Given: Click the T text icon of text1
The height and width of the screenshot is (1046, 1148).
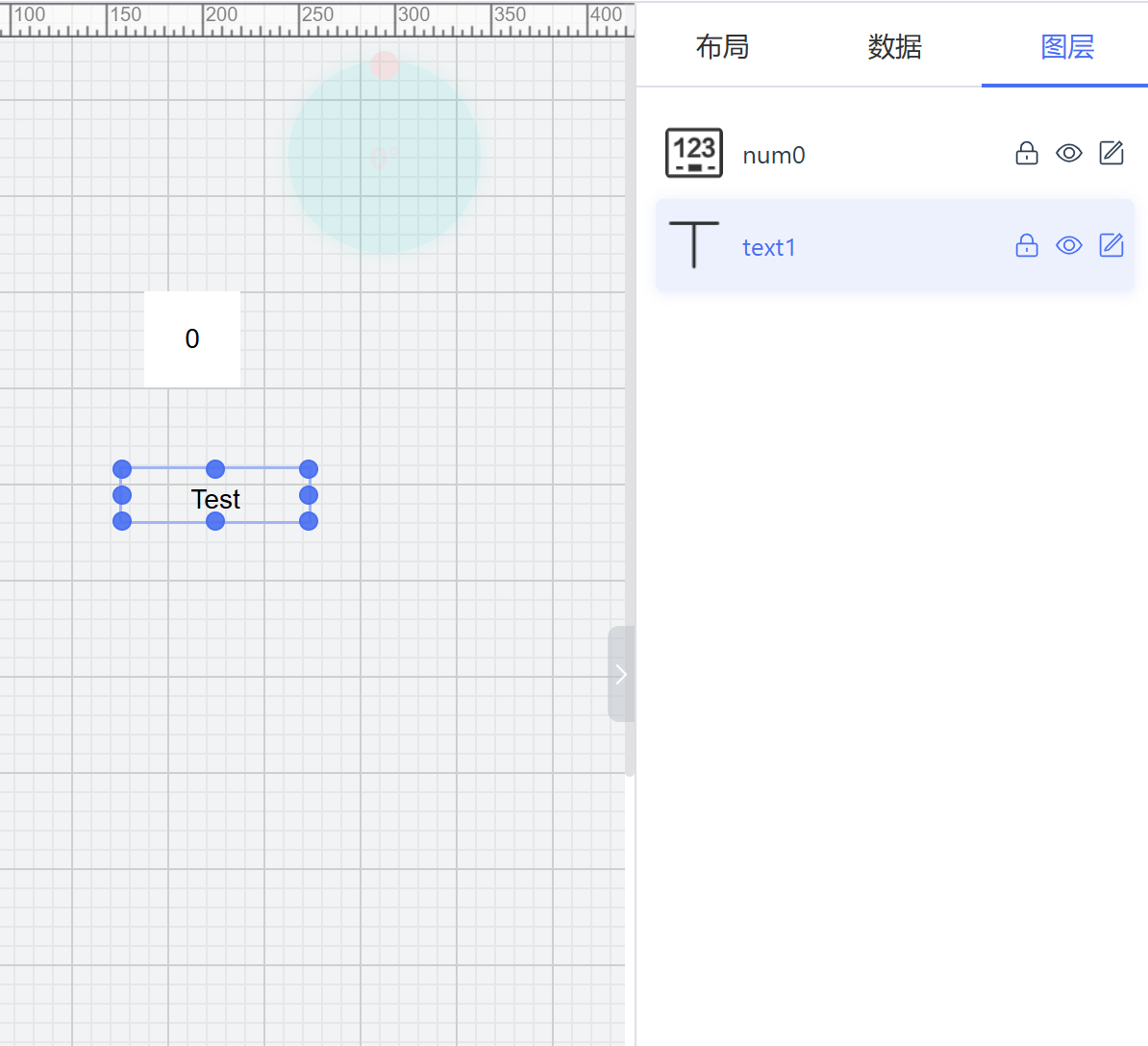Looking at the screenshot, I should click(694, 244).
